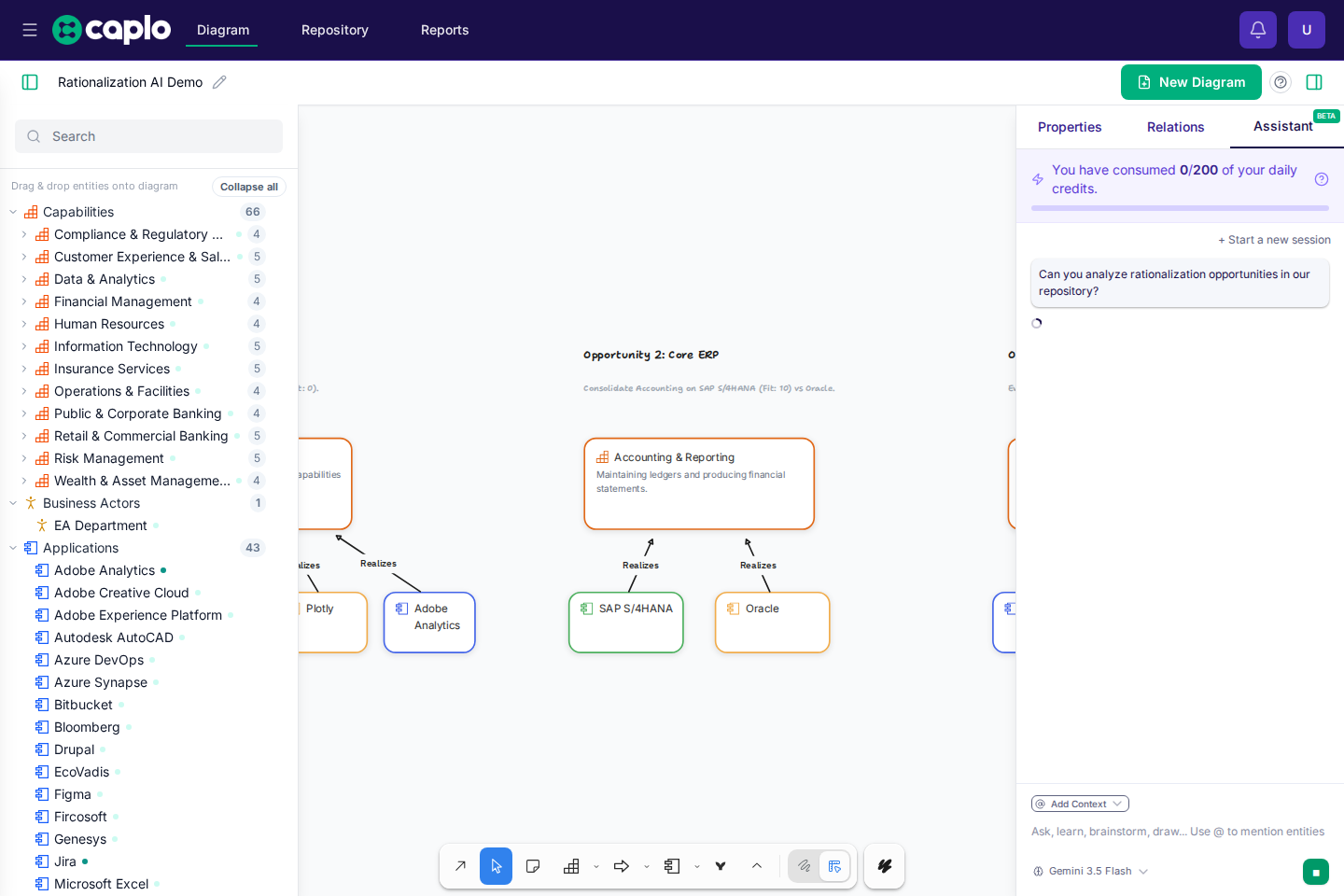Choose the application component tool
1344x896 pixels.
tap(672, 866)
